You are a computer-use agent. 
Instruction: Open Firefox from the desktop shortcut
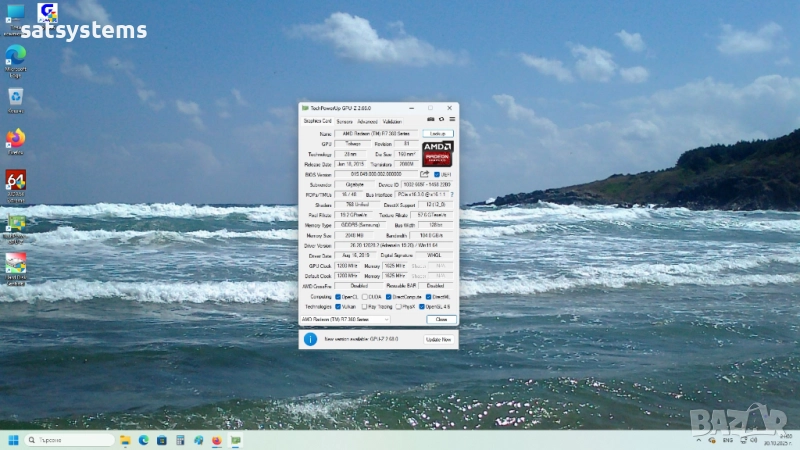(x=16, y=139)
